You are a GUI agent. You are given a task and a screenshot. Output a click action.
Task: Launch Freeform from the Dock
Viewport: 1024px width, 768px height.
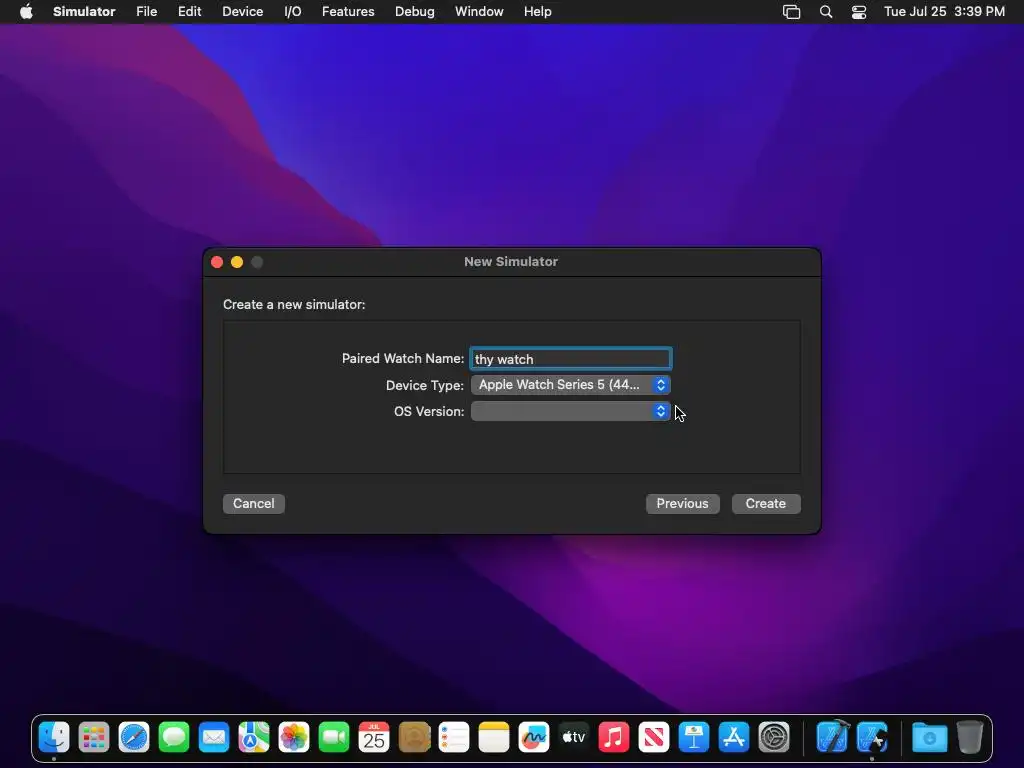pos(534,738)
